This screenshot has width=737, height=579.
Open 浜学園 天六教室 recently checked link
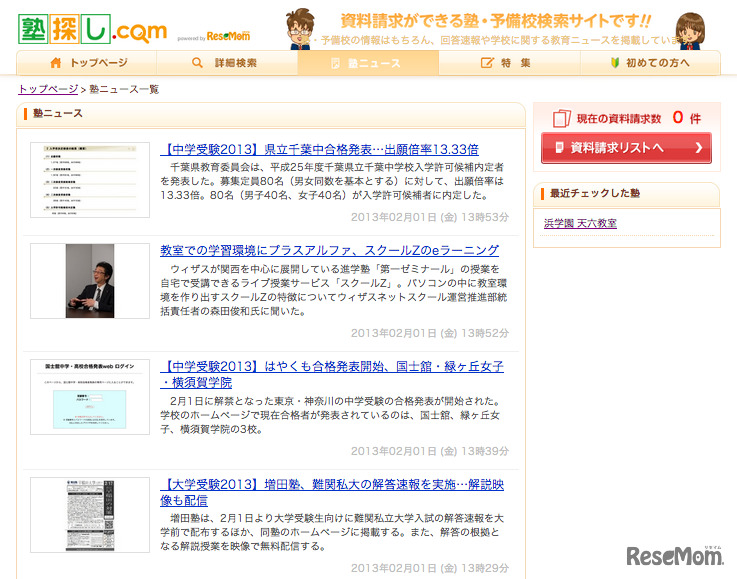[x=580, y=223]
